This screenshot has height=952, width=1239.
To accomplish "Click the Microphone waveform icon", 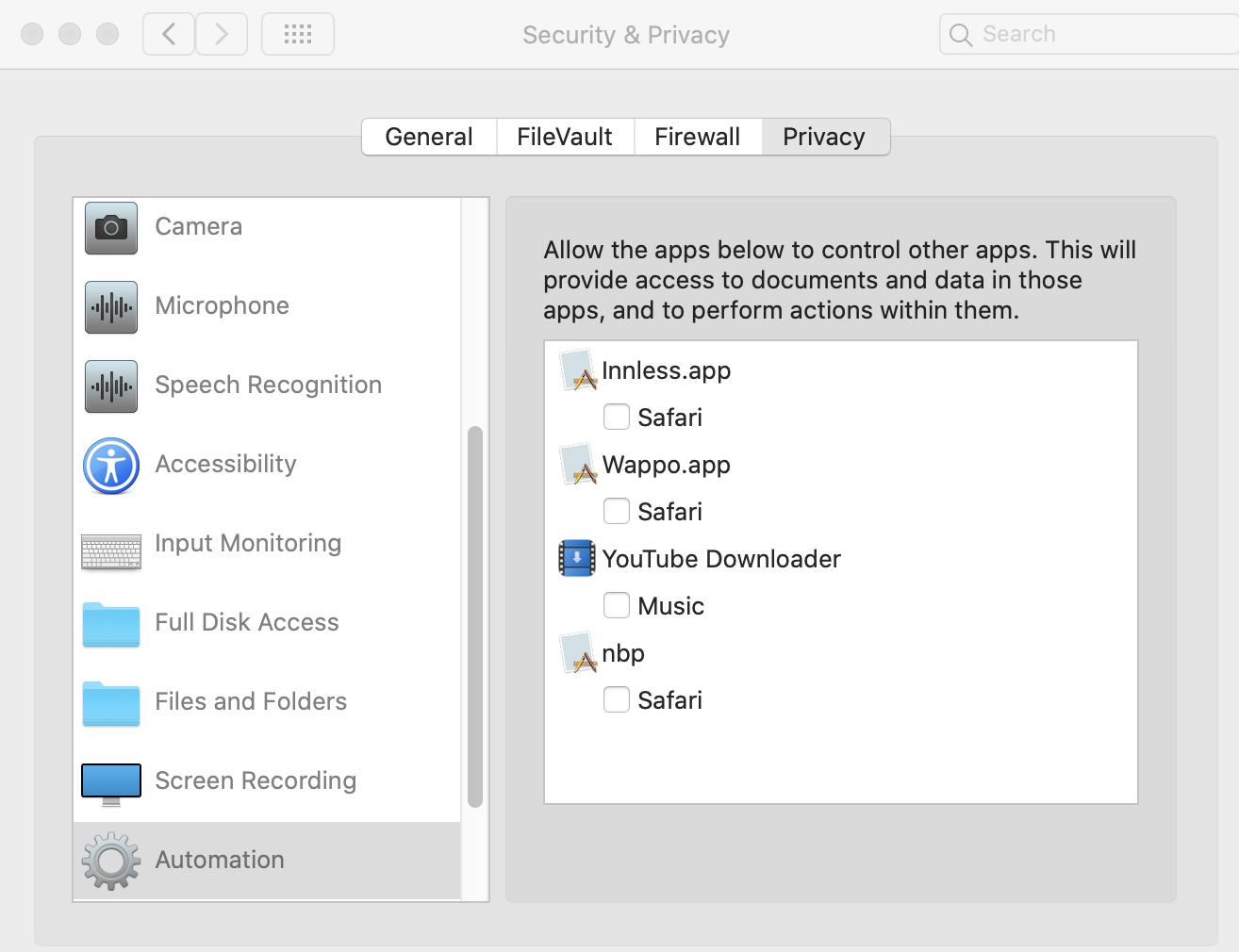I will coord(111,307).
